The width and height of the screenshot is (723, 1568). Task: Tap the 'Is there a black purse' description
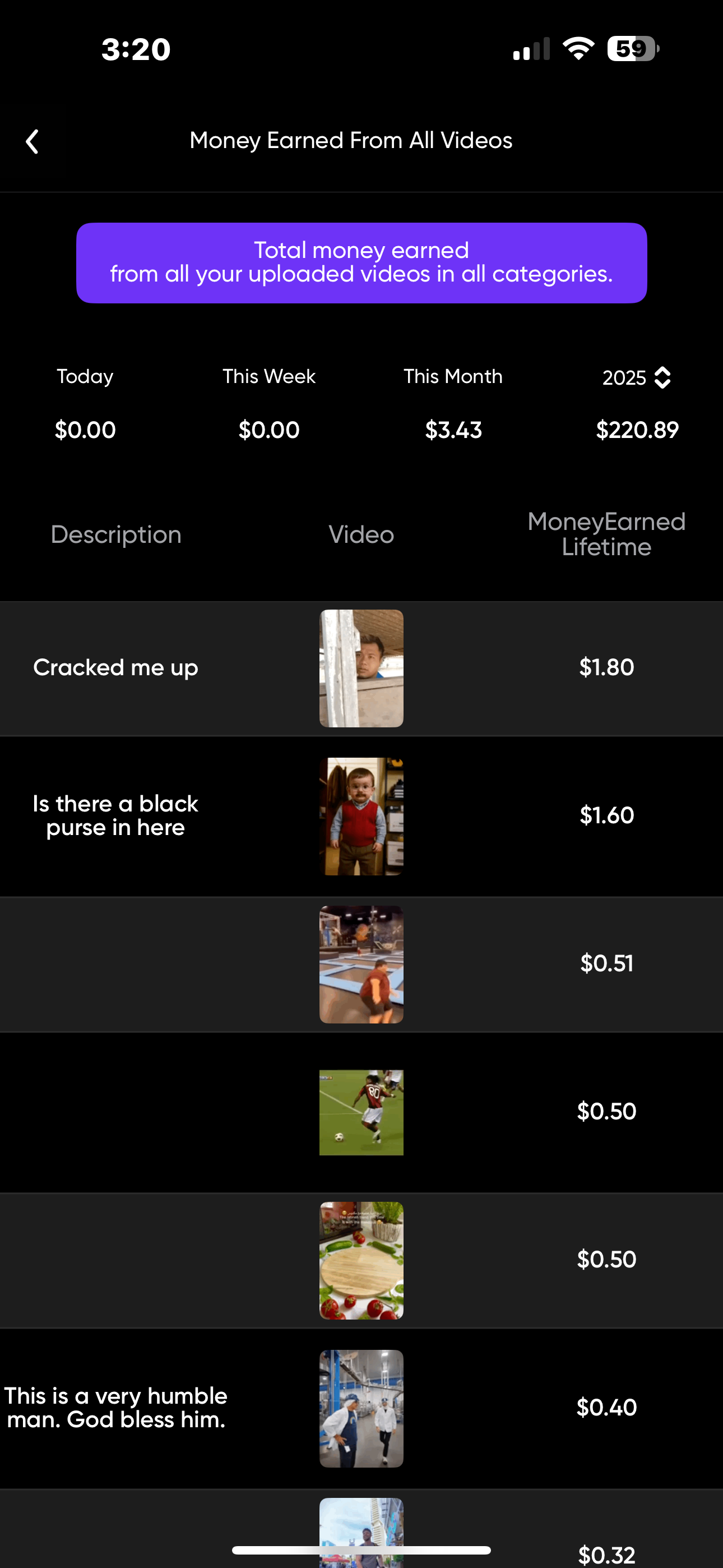click(115, 815)
